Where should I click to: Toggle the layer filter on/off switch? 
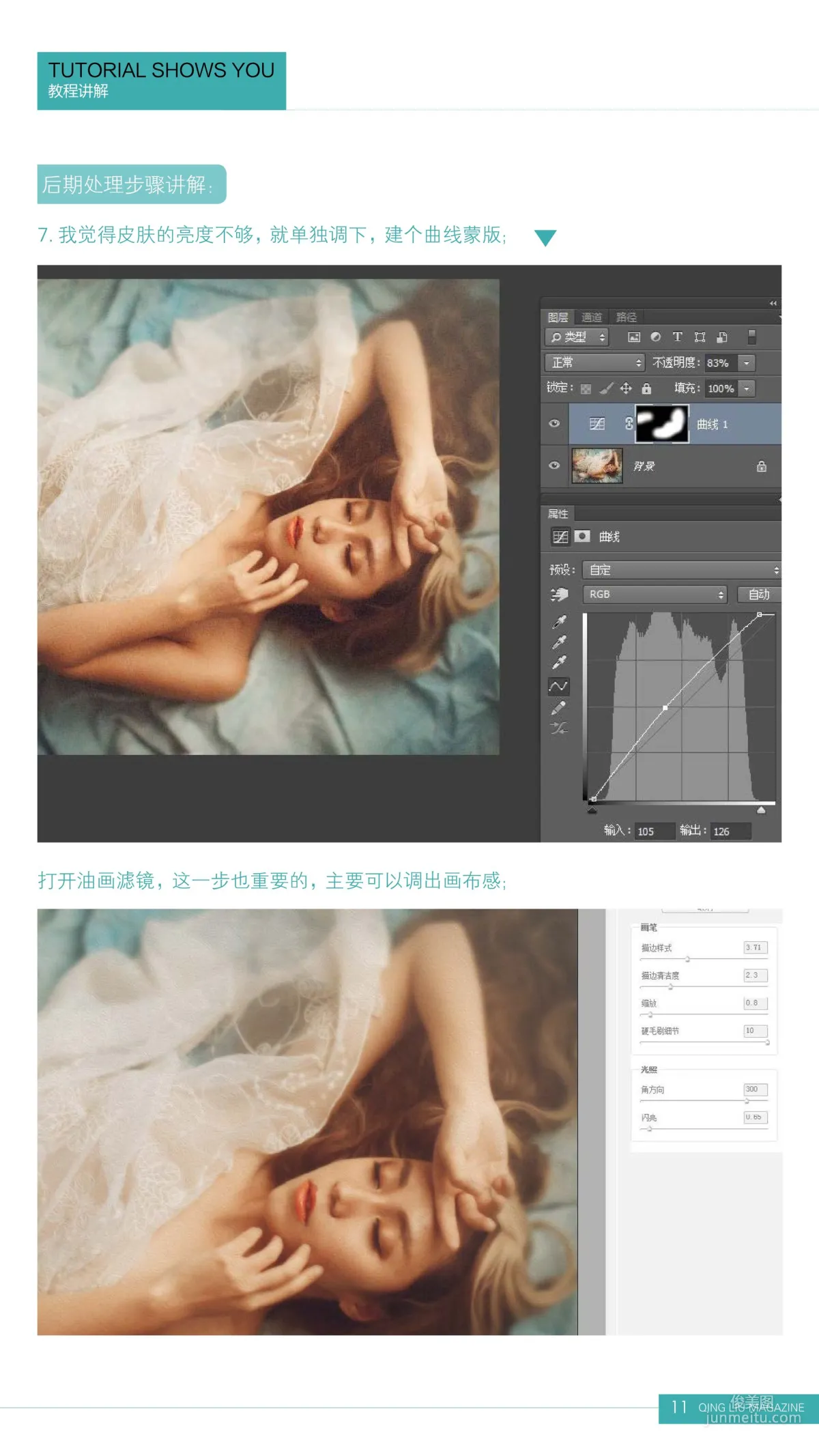click(x=752, y=337)
